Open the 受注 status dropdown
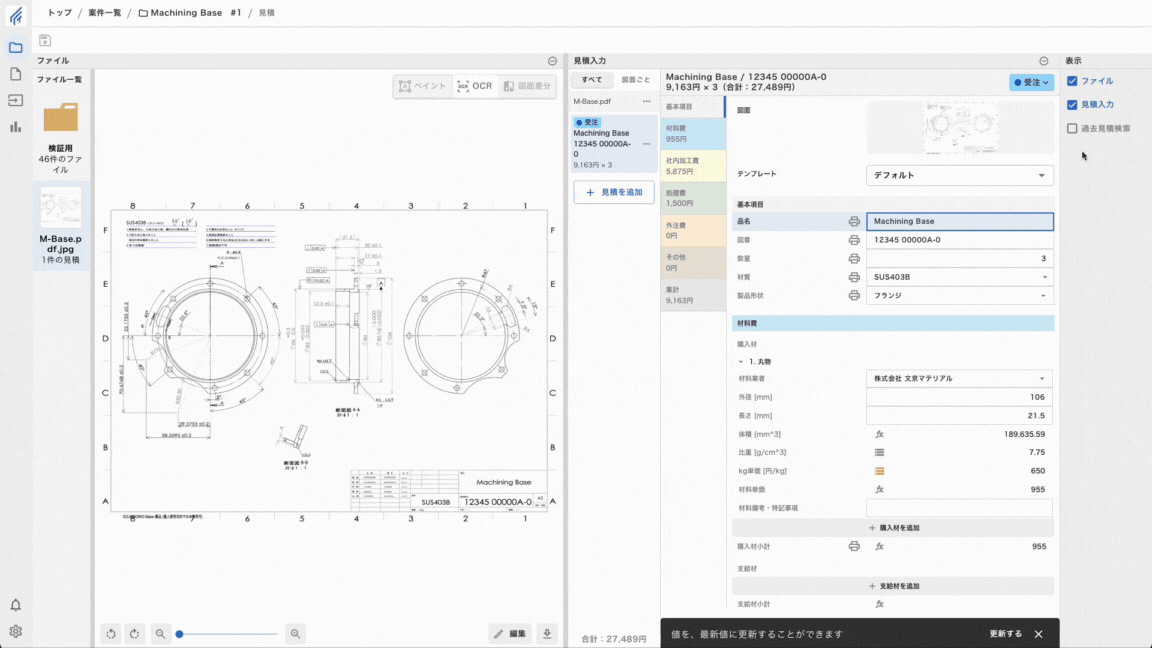Viewport: 1152px width, 648px height. (x=1031, y=83)
